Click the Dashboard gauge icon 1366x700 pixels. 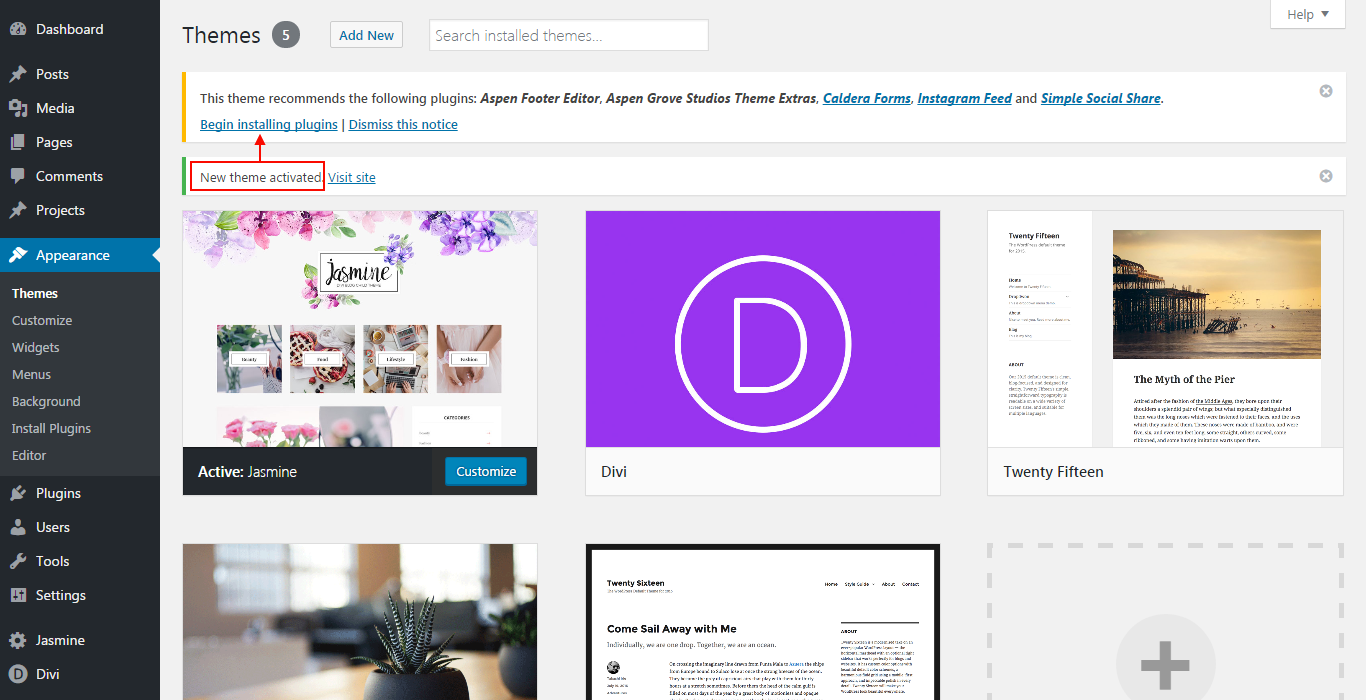[x=18, y=29]
